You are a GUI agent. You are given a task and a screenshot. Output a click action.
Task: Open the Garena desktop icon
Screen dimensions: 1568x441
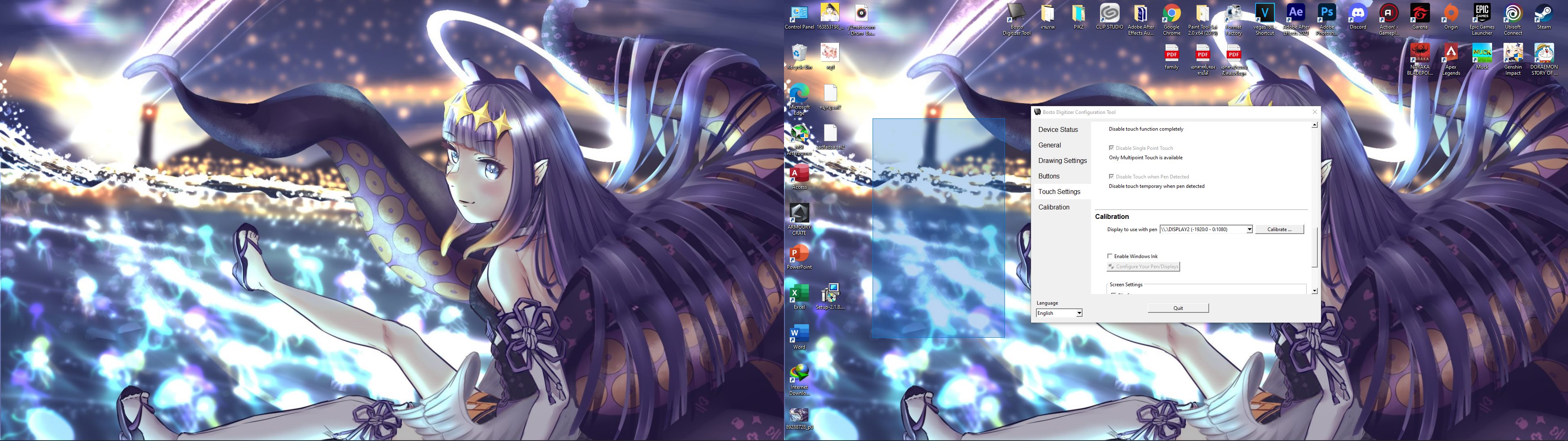pos(1420,17)
